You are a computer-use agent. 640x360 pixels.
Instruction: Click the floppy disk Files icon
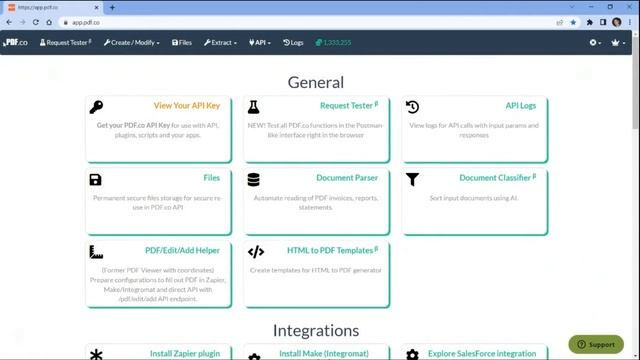click(96, 180)
